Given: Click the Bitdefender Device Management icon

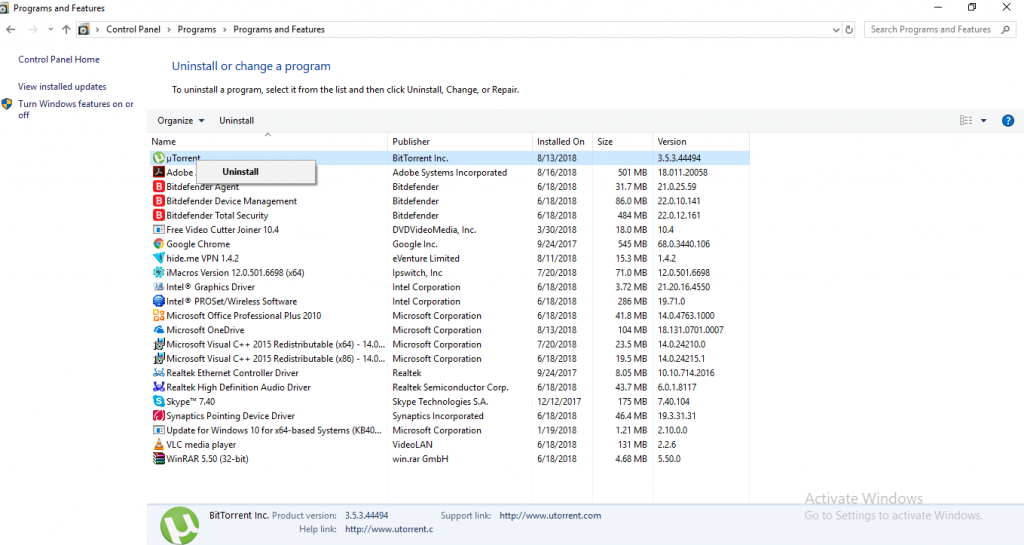Looking at the screenshot, I should pos(158,201).
